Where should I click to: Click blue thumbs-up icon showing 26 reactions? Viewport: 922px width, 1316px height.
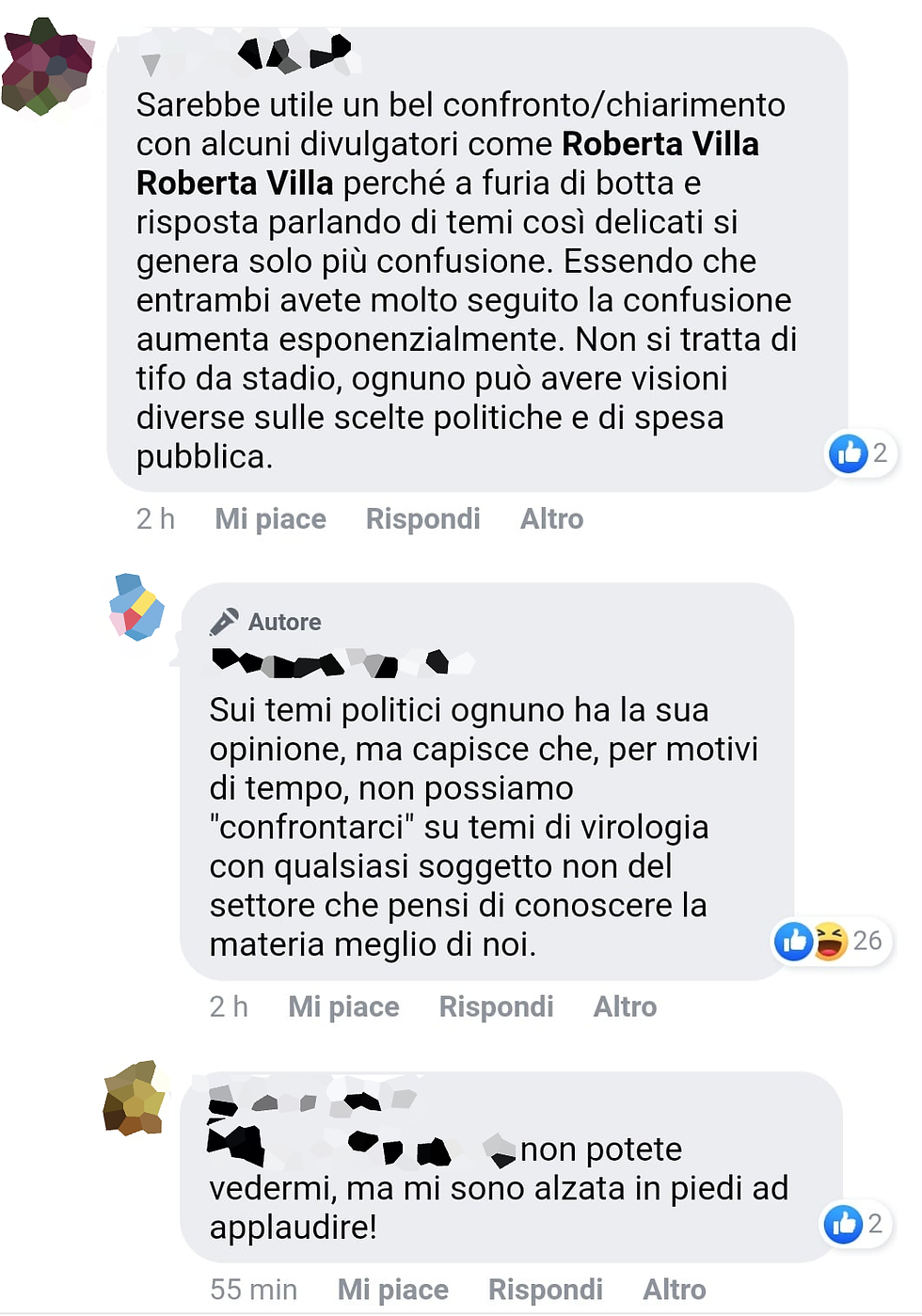(x=794, y=941)
